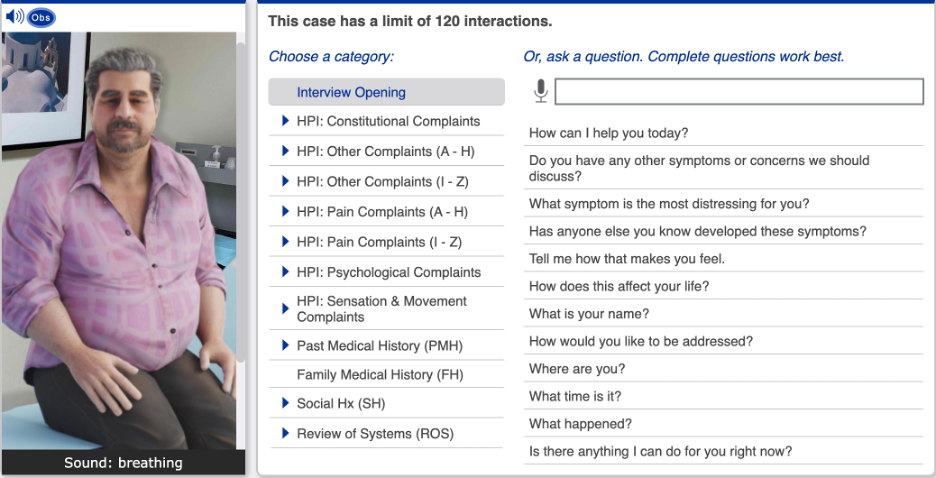Click the question text input field

738,92
